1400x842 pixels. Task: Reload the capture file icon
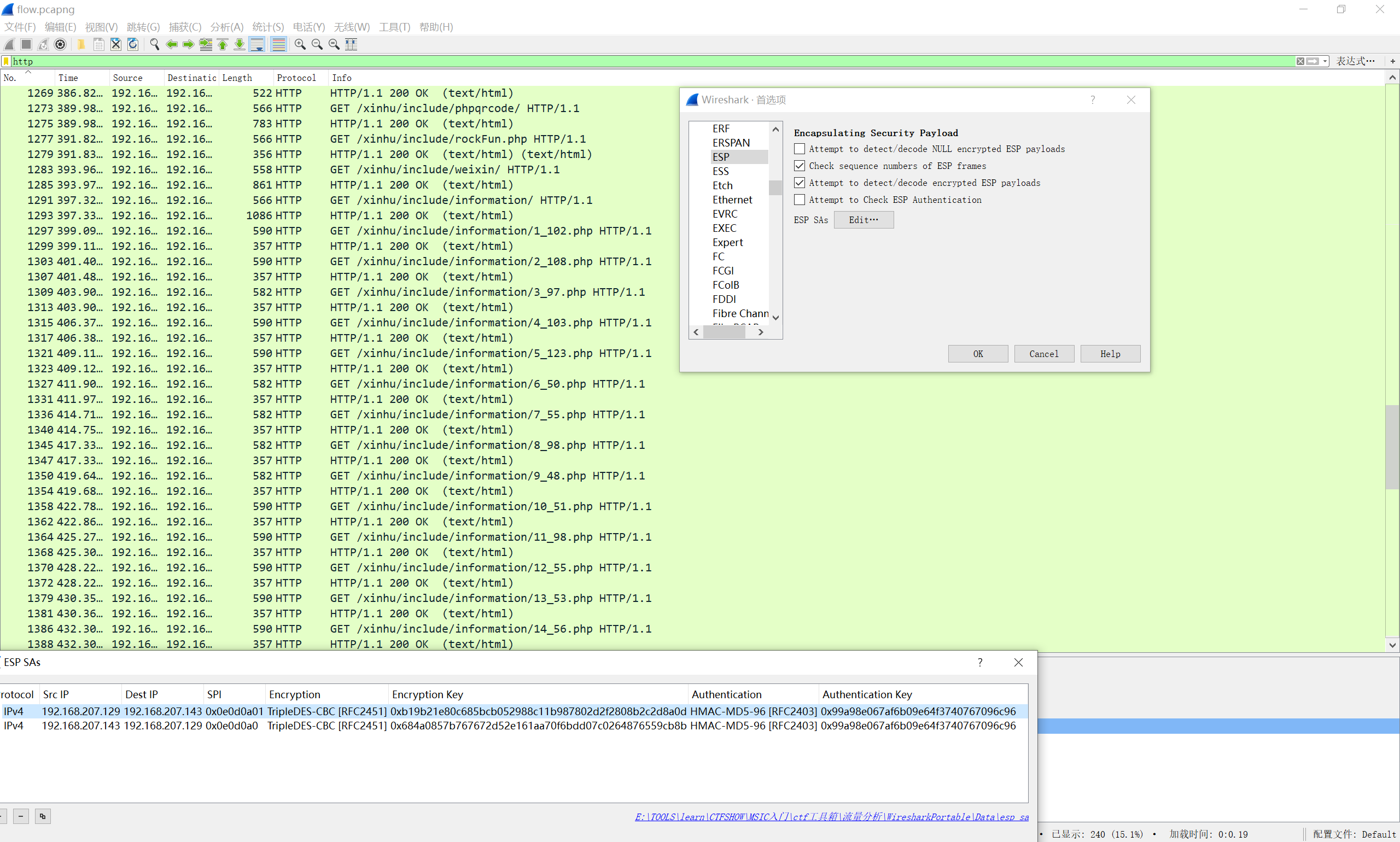coord(133,44)
